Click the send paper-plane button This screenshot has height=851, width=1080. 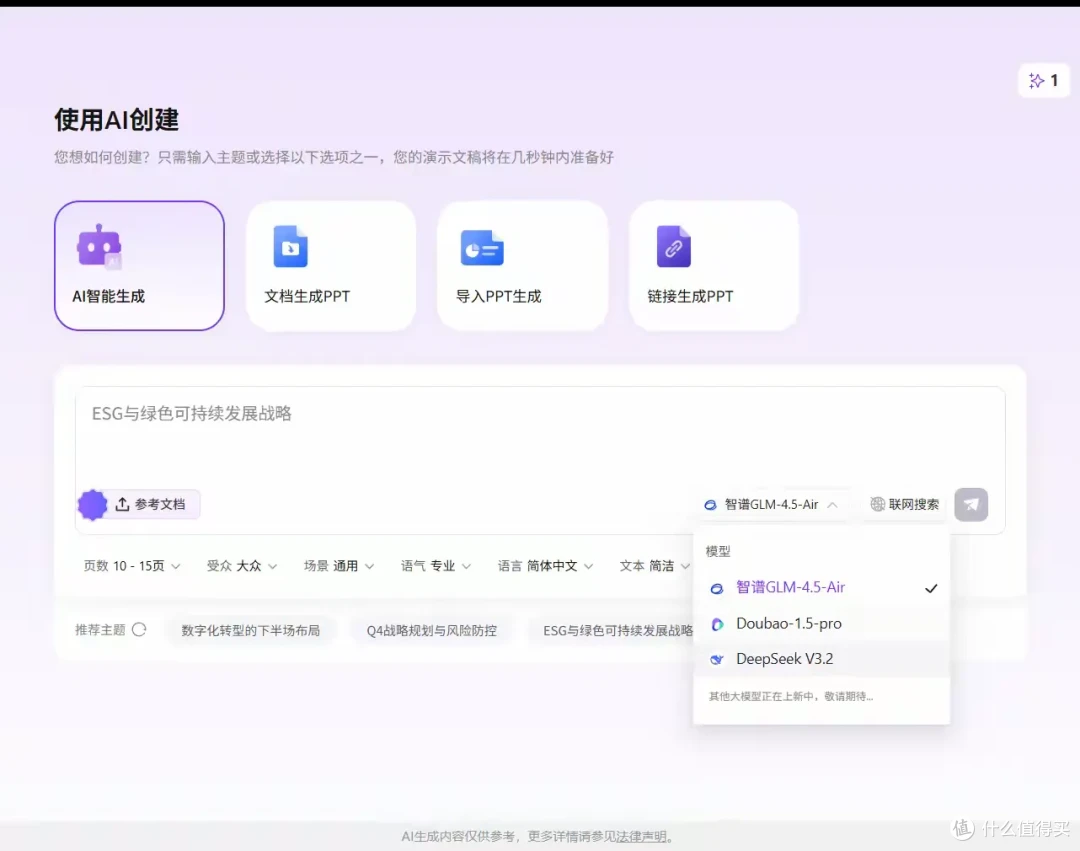(x=971, y=505)
